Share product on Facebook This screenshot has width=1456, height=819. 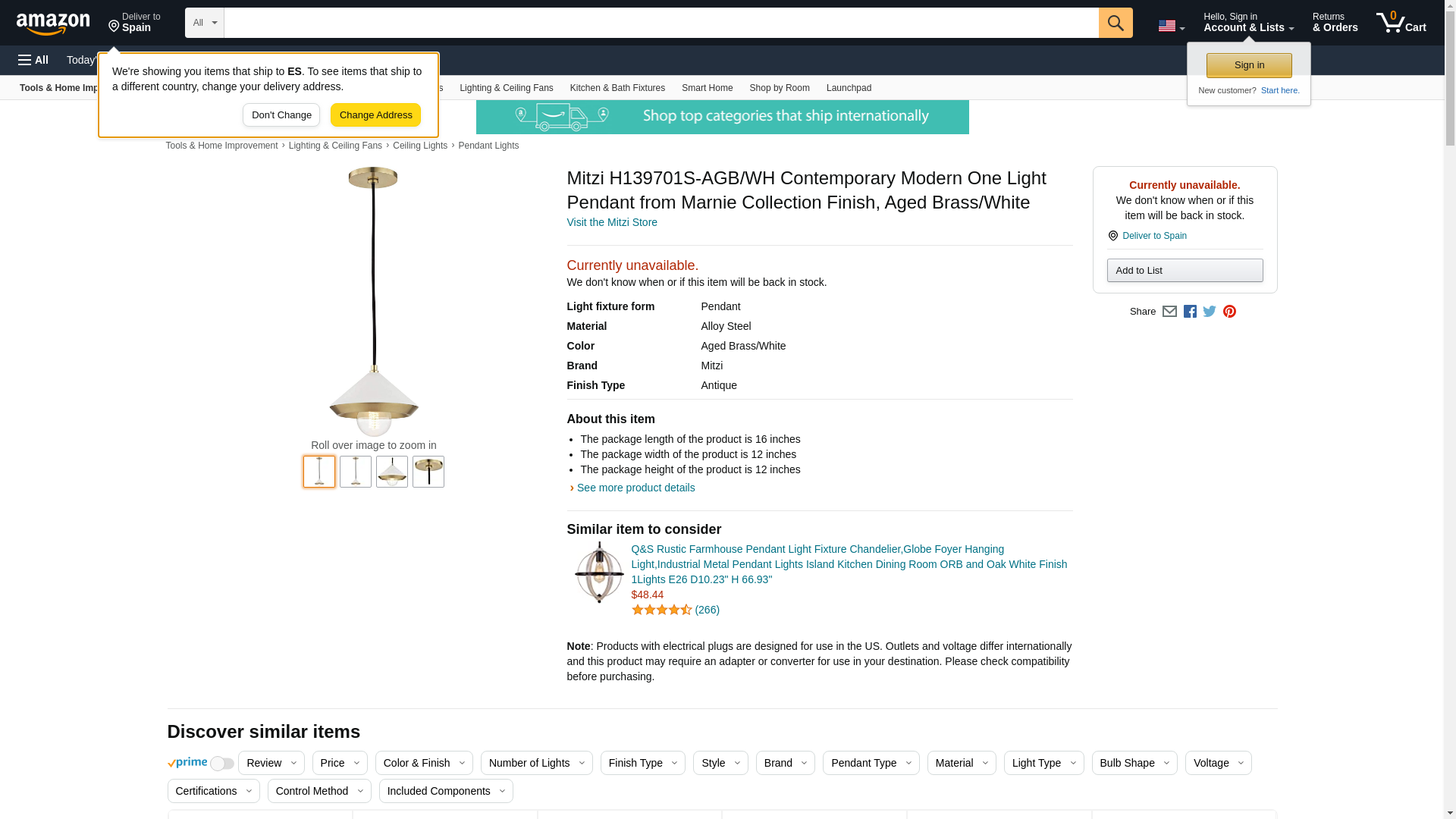(1189, 312)
